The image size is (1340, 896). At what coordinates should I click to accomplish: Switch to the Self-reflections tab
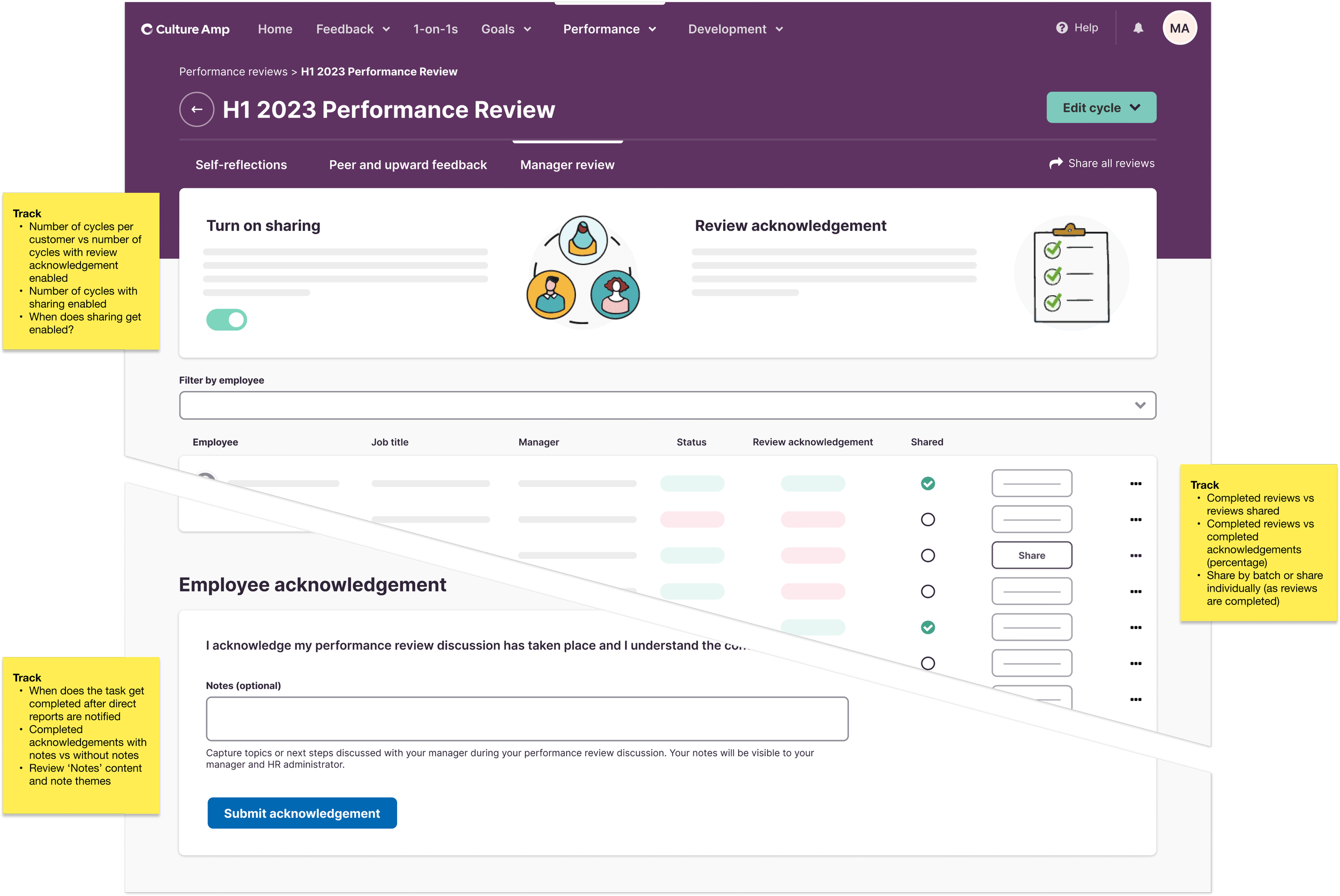pyautogui.click(x=241, y=165)
